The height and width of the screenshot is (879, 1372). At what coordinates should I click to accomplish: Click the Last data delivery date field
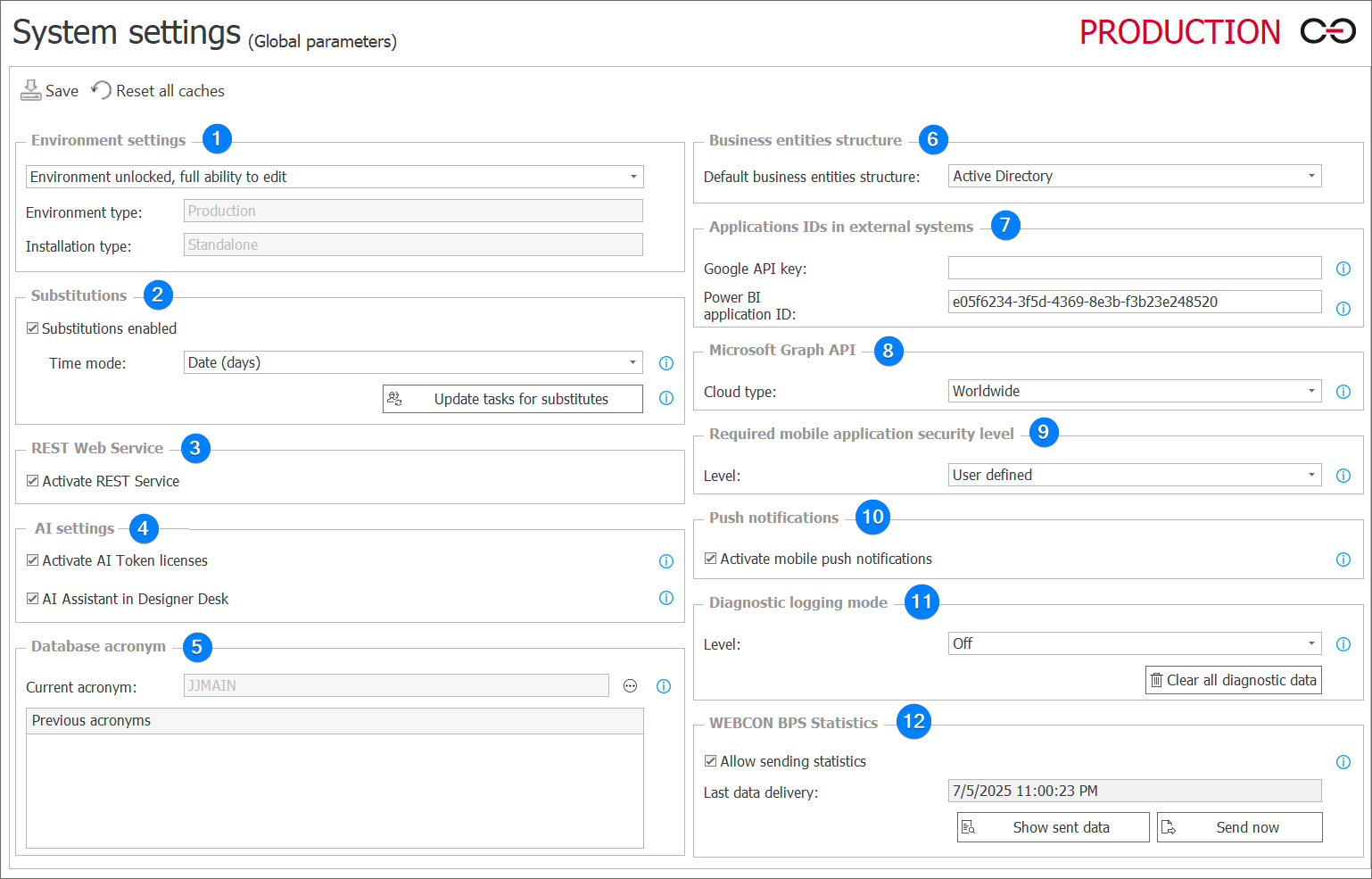(x=1135, y=791)
